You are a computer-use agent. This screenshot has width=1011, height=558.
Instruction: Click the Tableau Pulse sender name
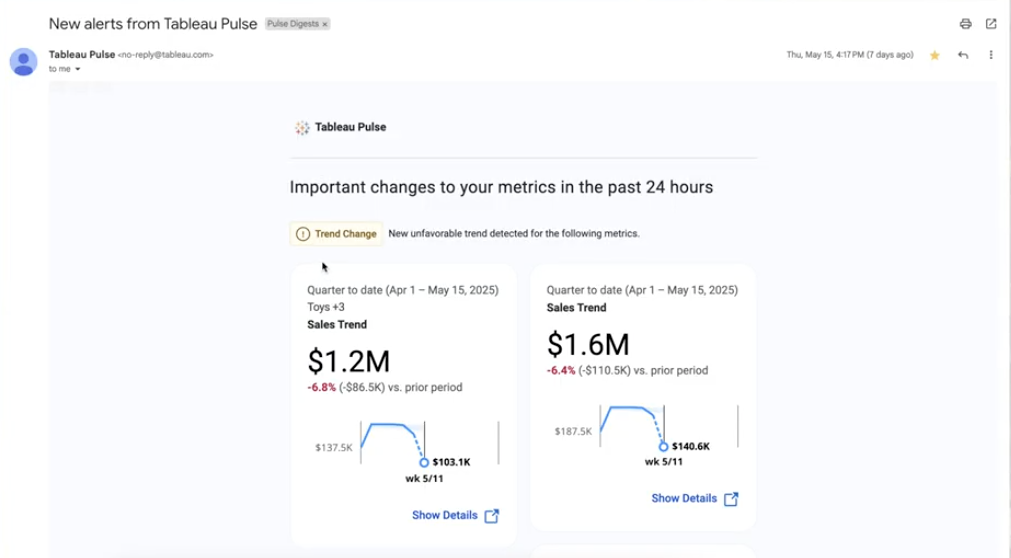[82, 54]
